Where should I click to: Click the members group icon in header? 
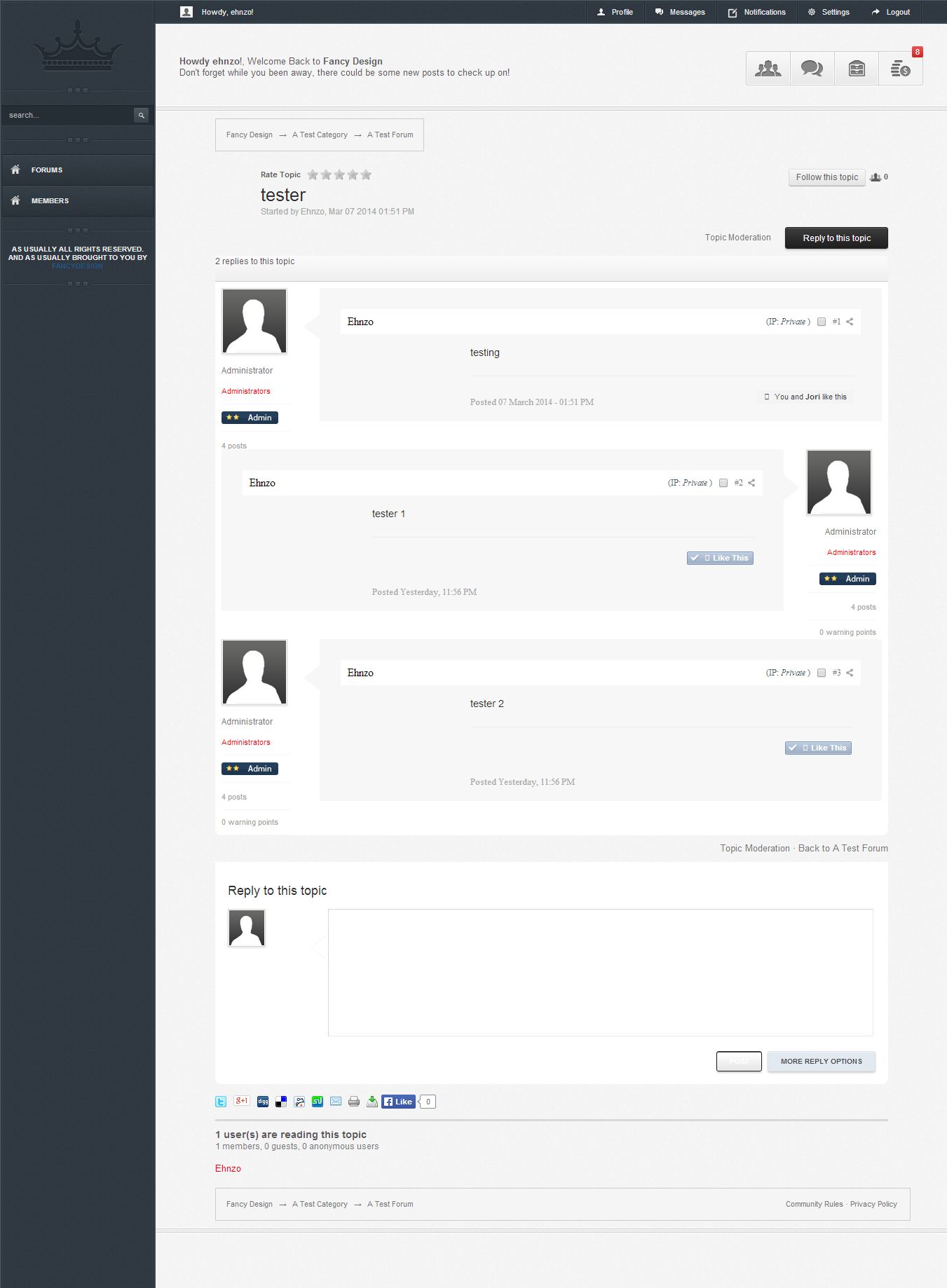point(768,69)
